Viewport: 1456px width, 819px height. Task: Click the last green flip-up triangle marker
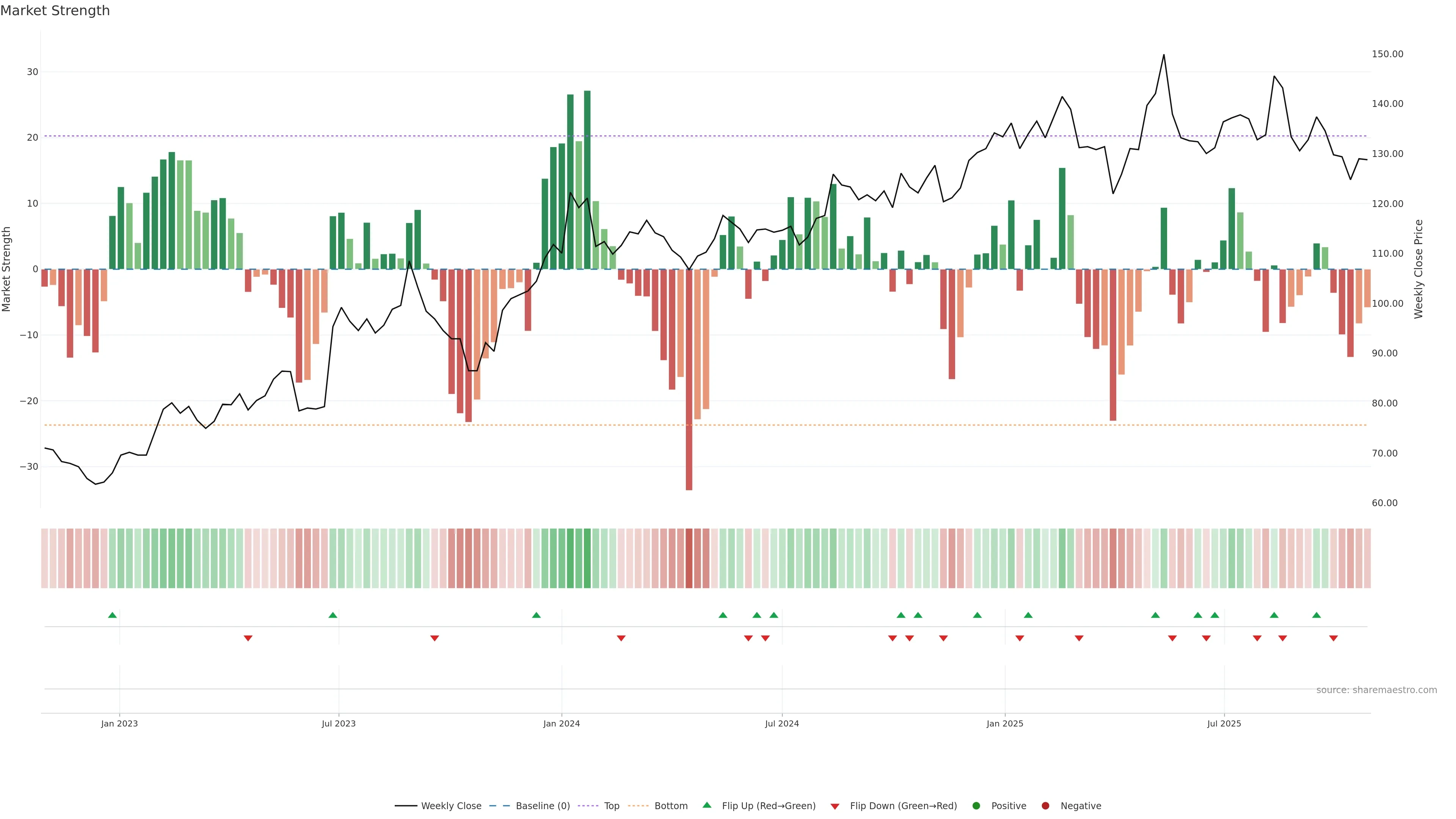click(1316, 615)
